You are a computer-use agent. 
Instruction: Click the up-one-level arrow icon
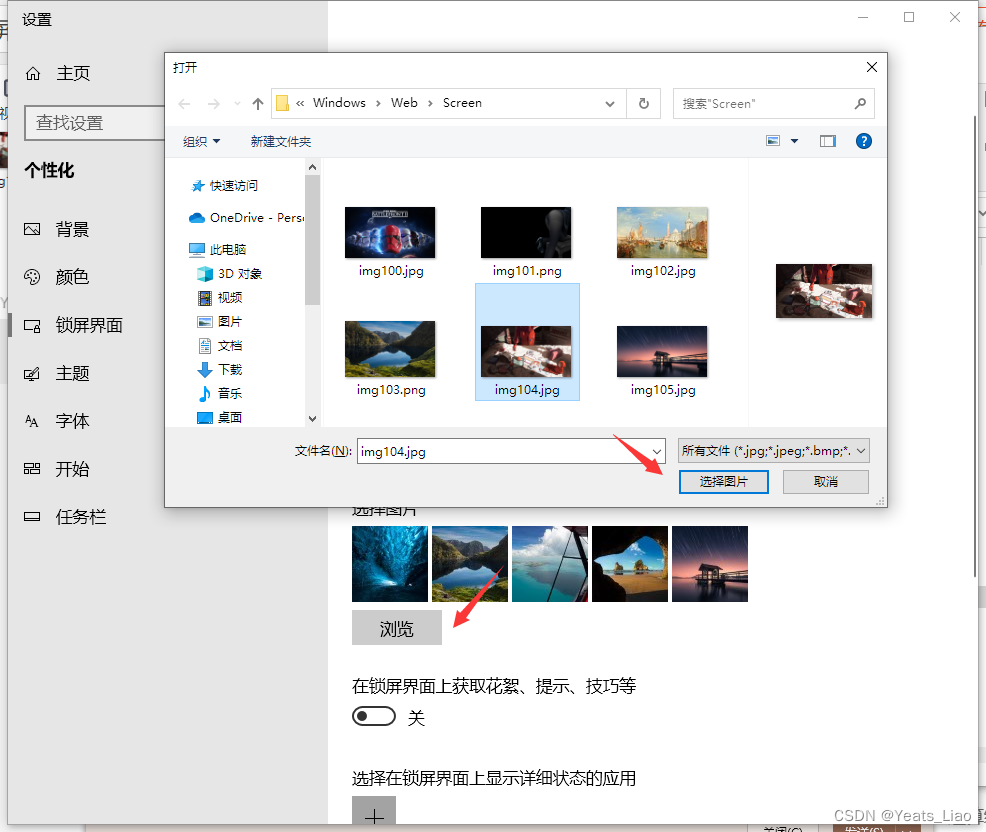click(257, 104)
